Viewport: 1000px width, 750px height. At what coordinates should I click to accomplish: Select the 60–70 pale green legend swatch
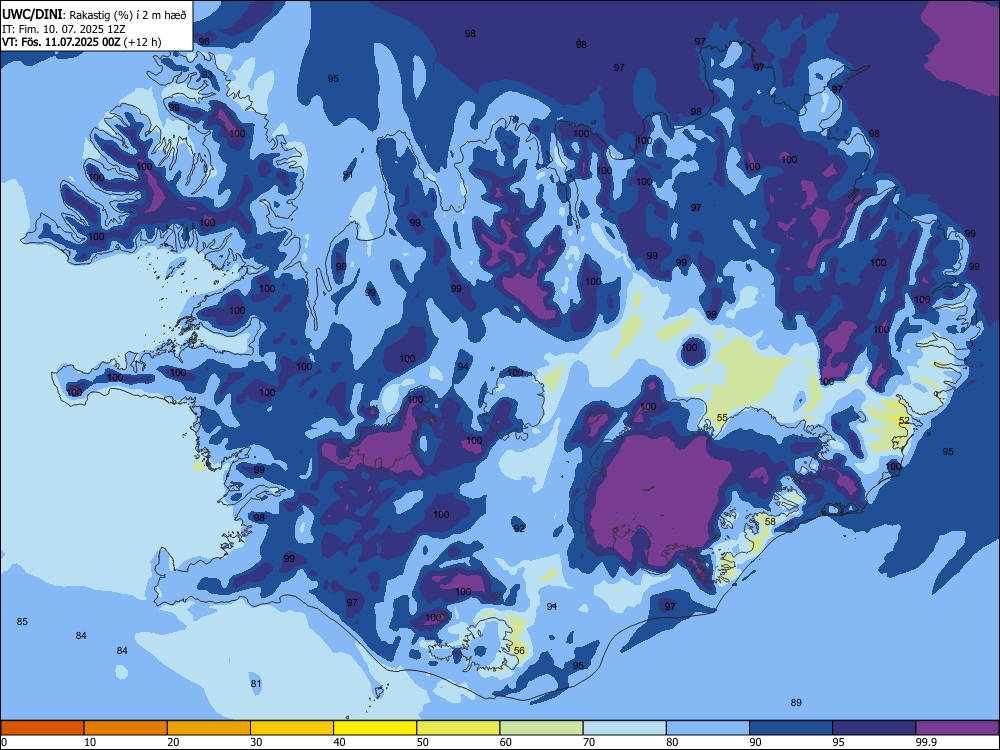click(541, 728)
